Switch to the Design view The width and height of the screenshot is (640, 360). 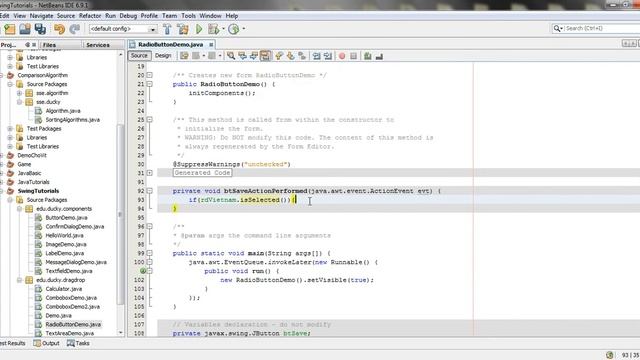pos(163,56)
